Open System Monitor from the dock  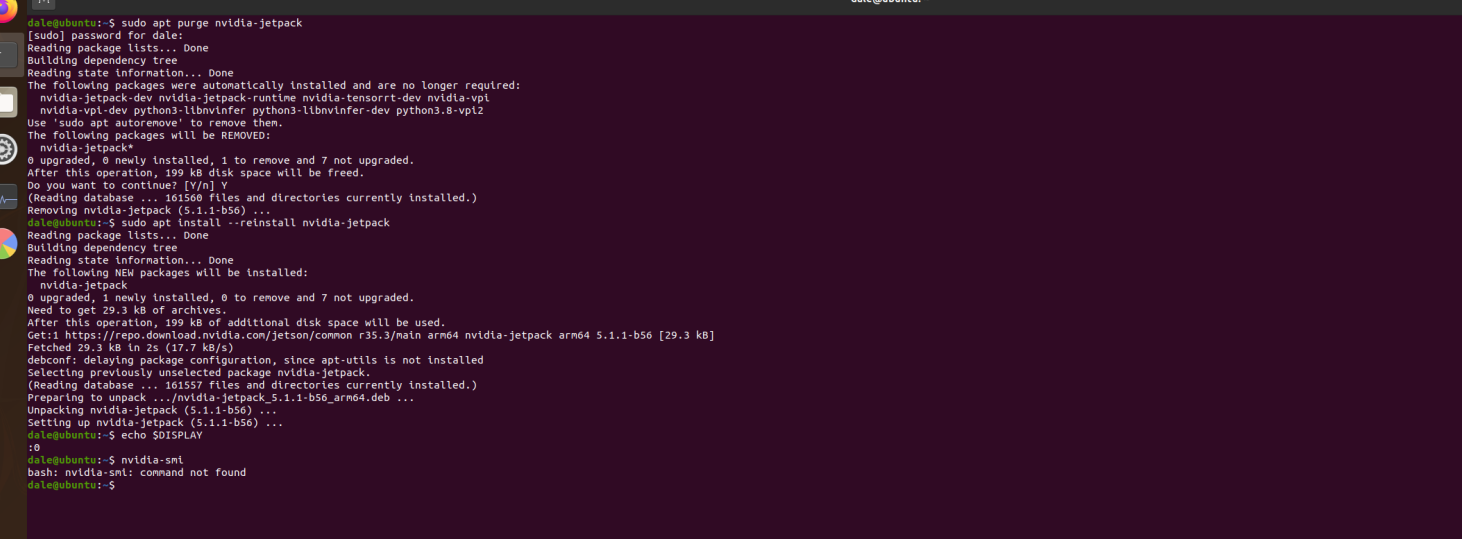[8, 198]
